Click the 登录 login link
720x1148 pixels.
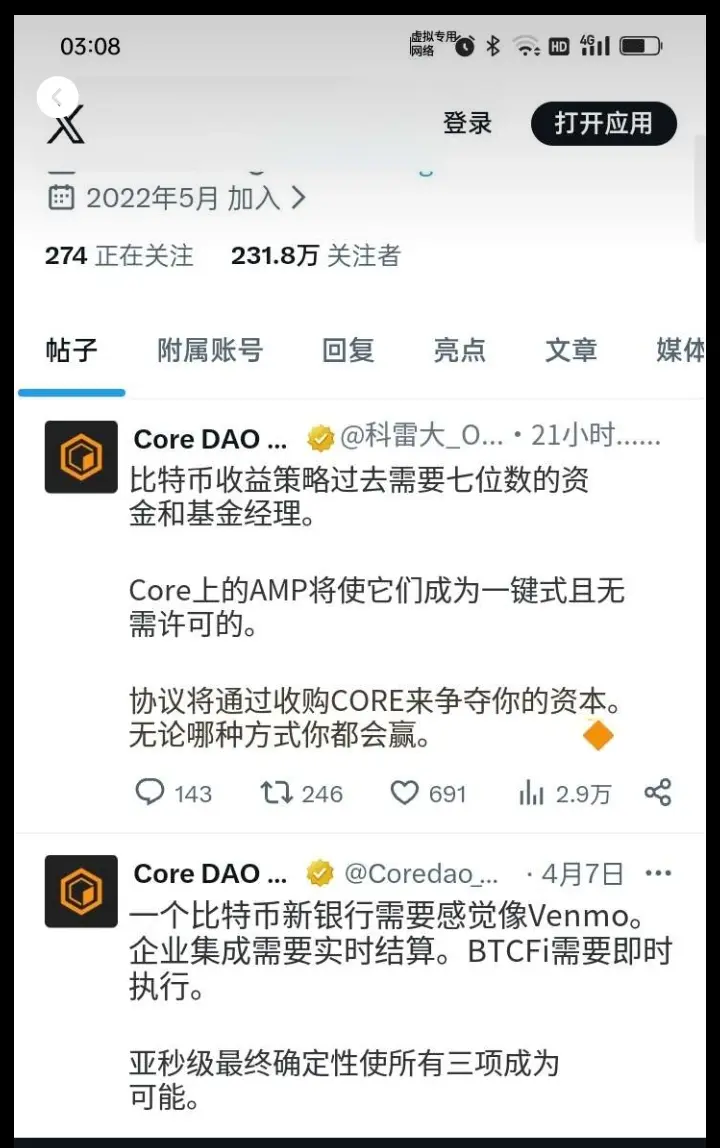467,123
